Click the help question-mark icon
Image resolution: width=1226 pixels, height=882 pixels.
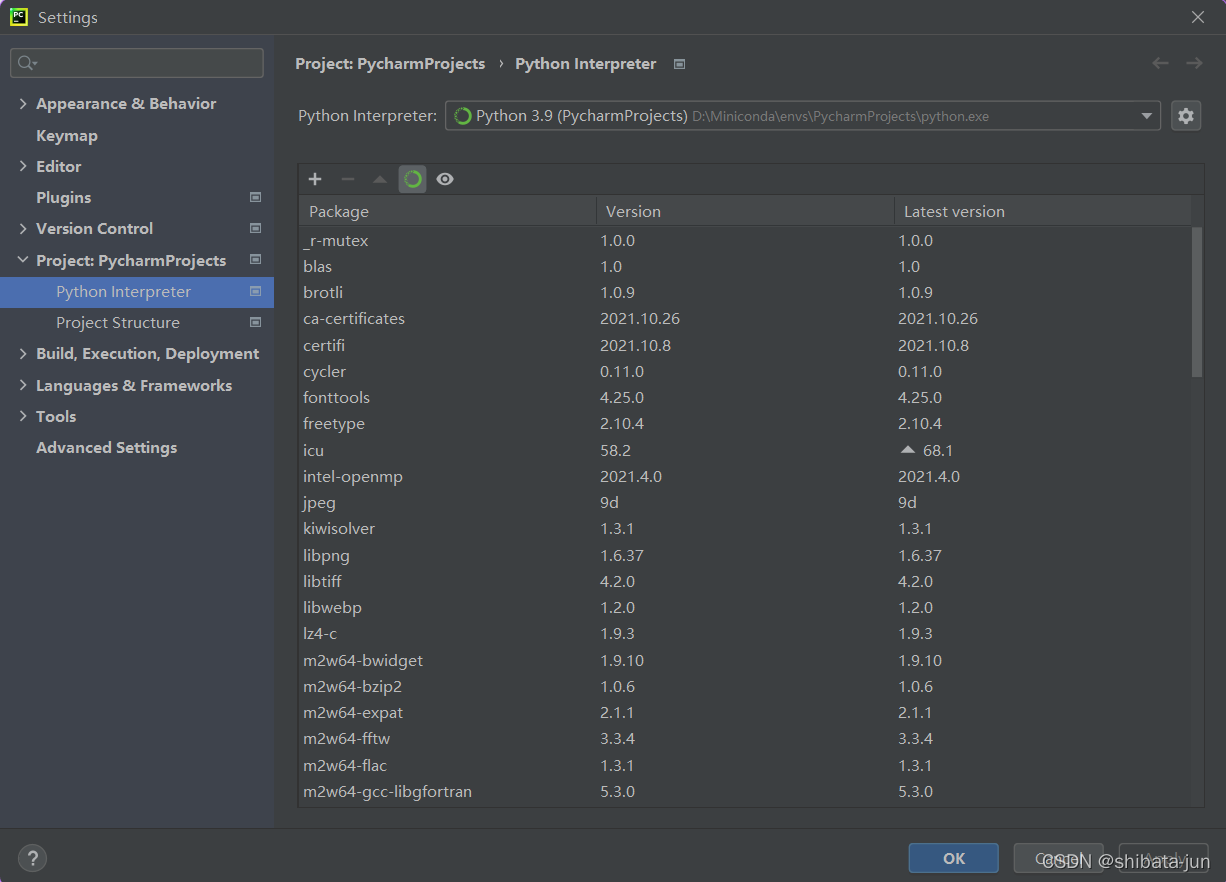pyautogui.click(x=32, y=858)
